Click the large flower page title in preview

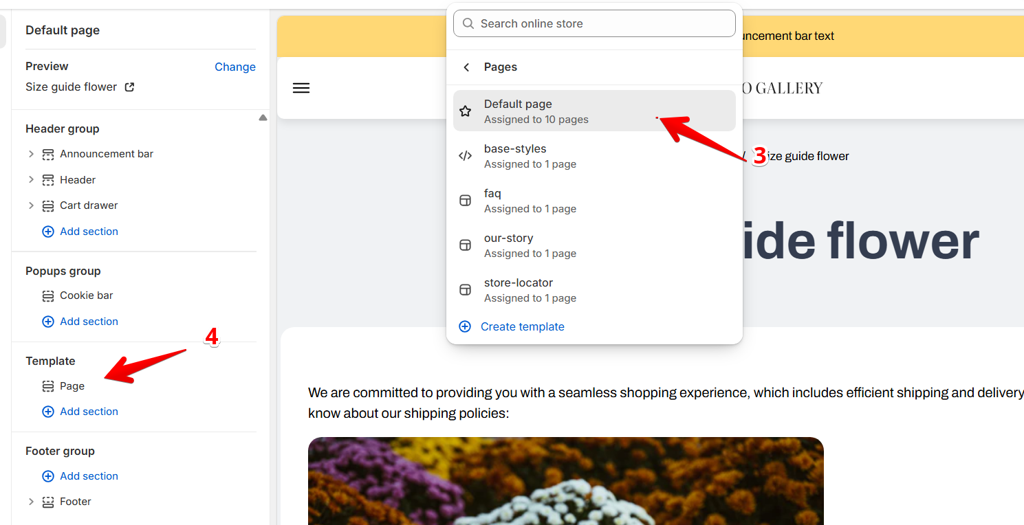(861, 241)
